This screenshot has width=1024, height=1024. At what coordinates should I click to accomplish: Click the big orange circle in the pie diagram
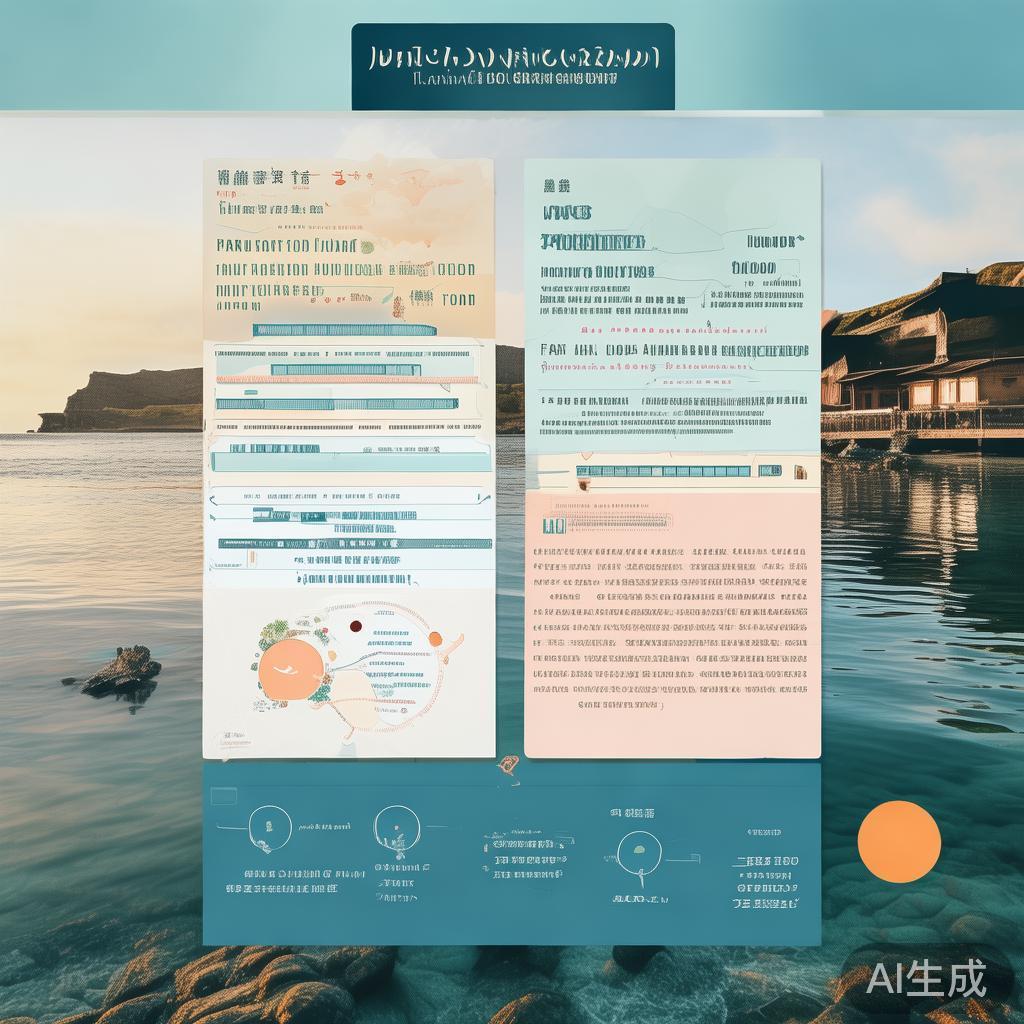(x=291, y=669)
